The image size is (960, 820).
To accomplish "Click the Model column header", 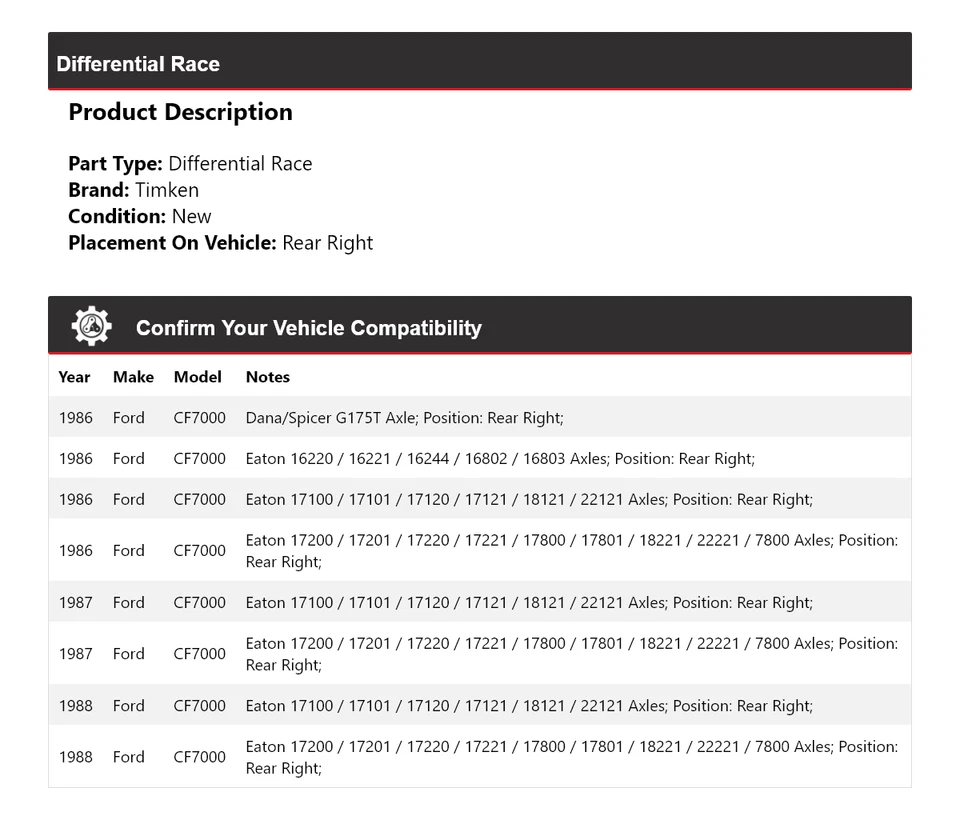I will 197,377.
